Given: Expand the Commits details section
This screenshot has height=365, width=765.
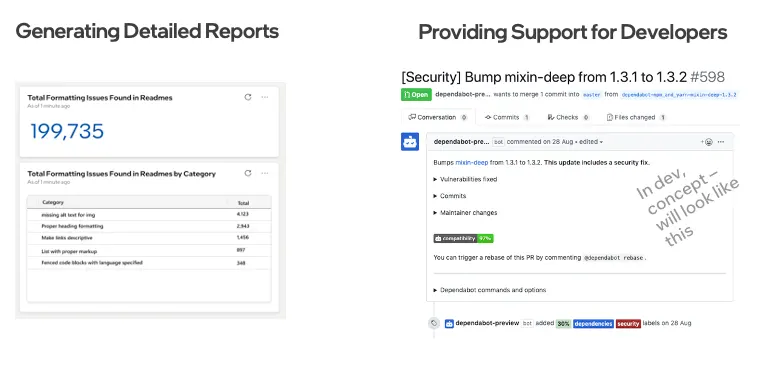Looking at the screenshot, I should click(449, 196).
